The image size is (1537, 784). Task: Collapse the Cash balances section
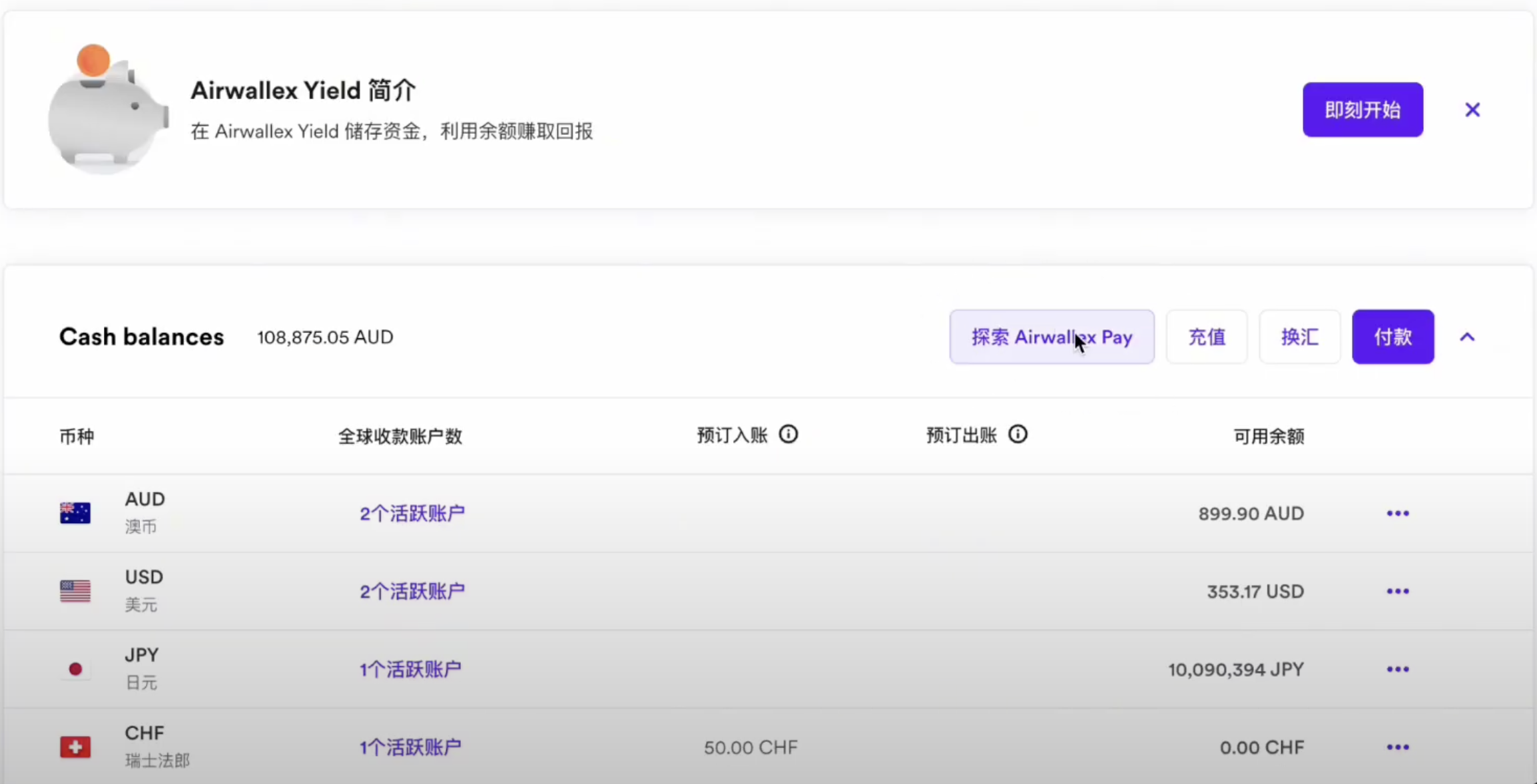pyautogui.click(x=1467, y=337)
